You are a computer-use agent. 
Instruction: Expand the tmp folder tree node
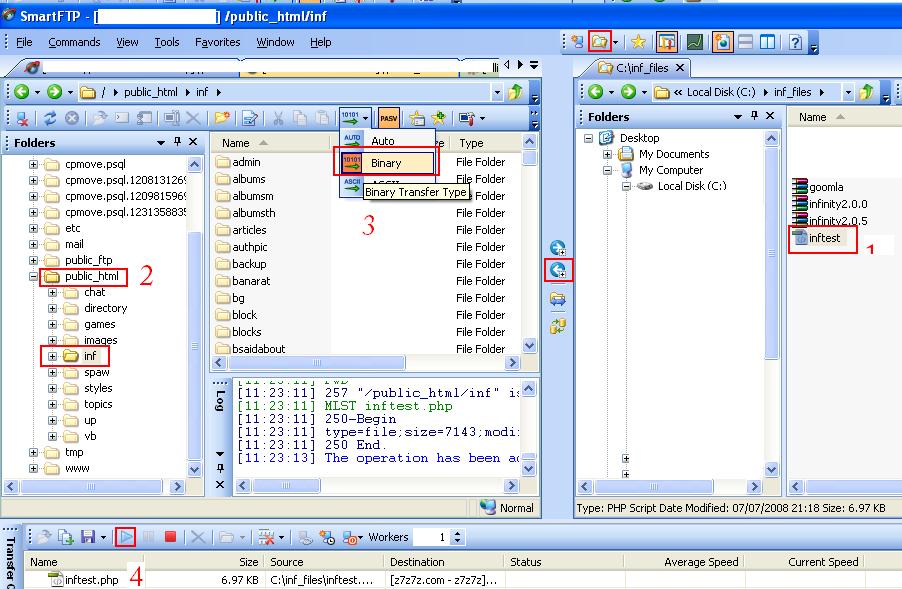33,452
